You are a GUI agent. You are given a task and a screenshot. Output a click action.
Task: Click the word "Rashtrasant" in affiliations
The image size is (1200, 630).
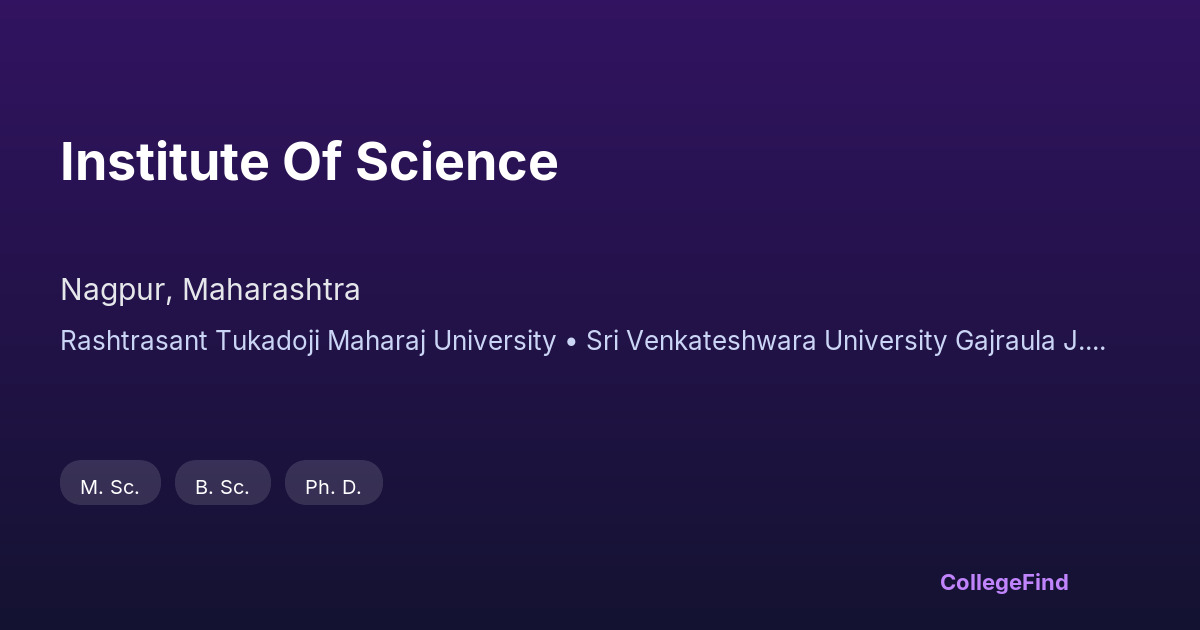(122, 341)
